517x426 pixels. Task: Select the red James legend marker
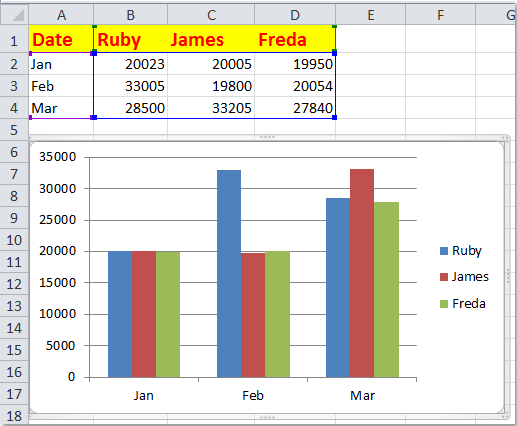pyautogui.click(x=444, y=277)
